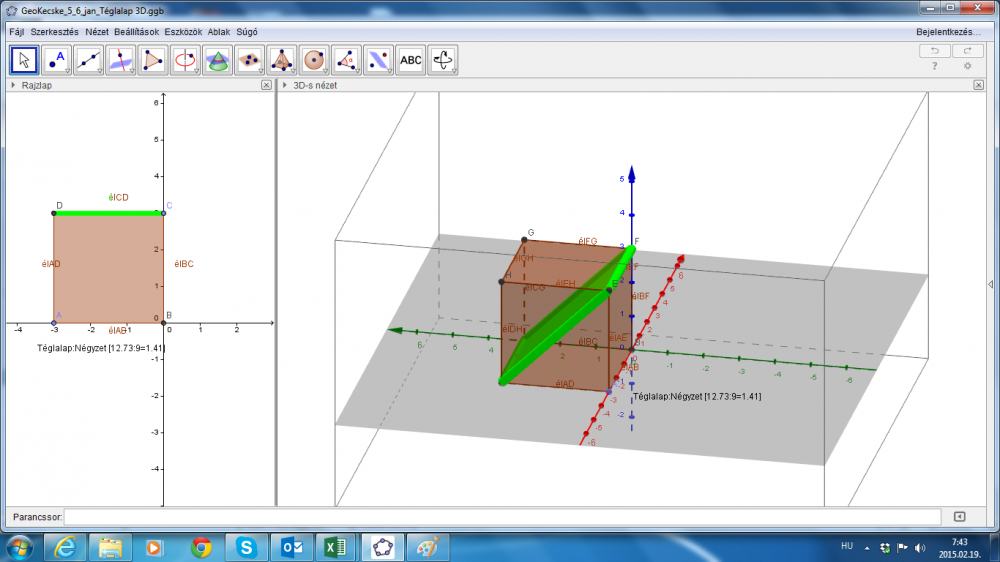Collapse the Rajzlap panel triangle
The width and height of the screenshot is (1000, 562).
(x=12, y=86)
